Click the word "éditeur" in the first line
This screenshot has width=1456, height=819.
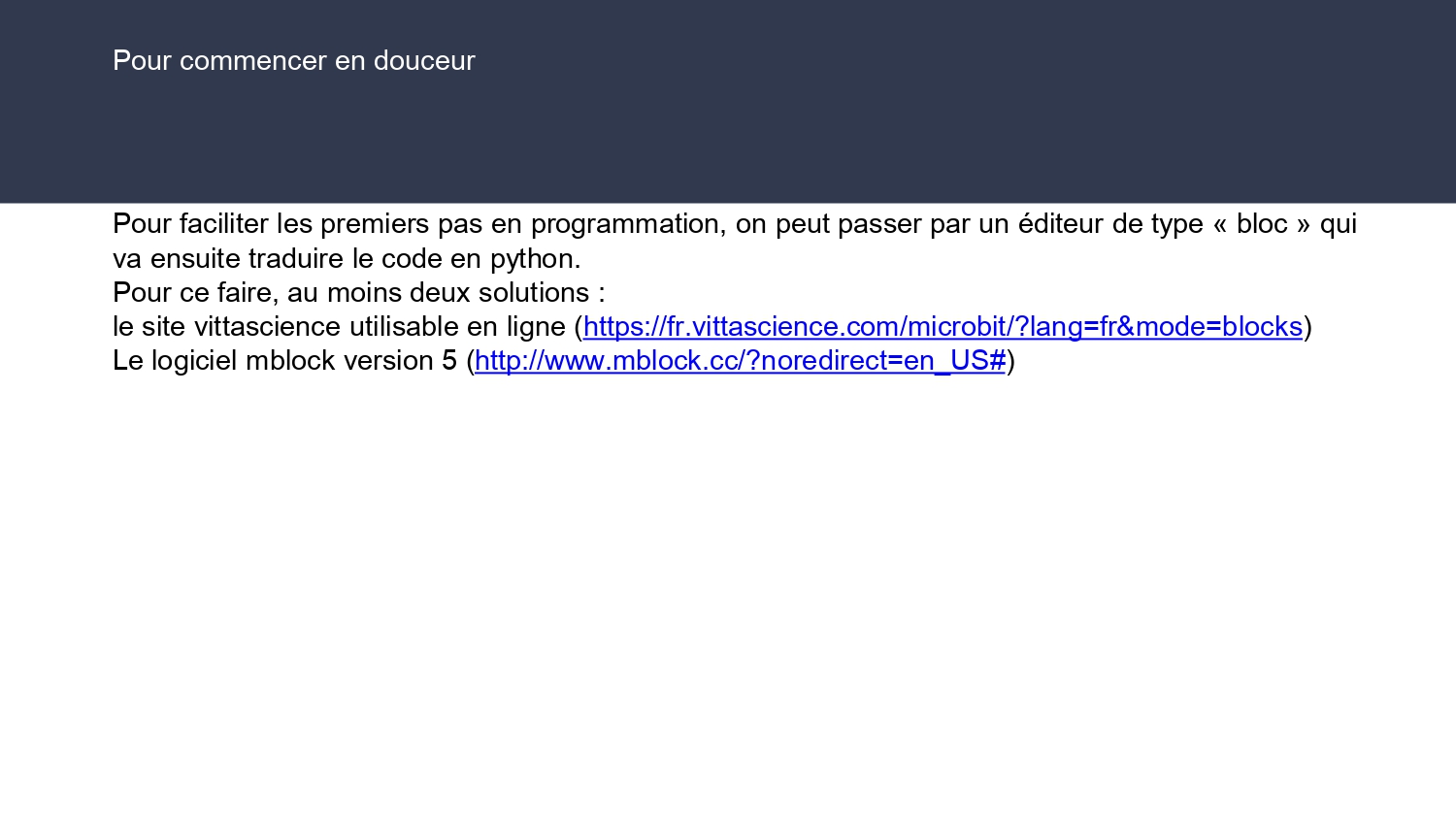point(1061,224)
